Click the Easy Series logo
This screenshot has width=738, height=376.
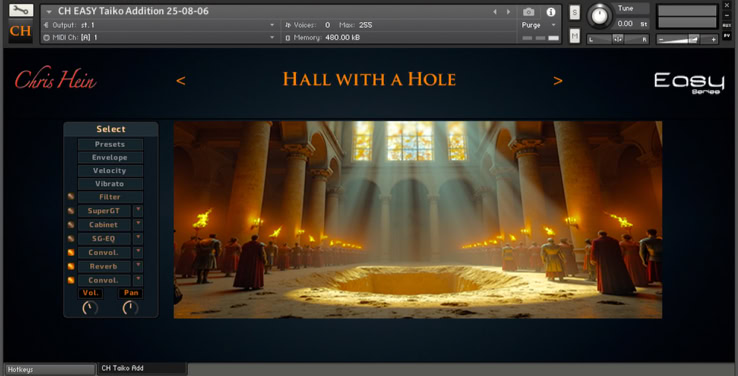coord(689,82)
